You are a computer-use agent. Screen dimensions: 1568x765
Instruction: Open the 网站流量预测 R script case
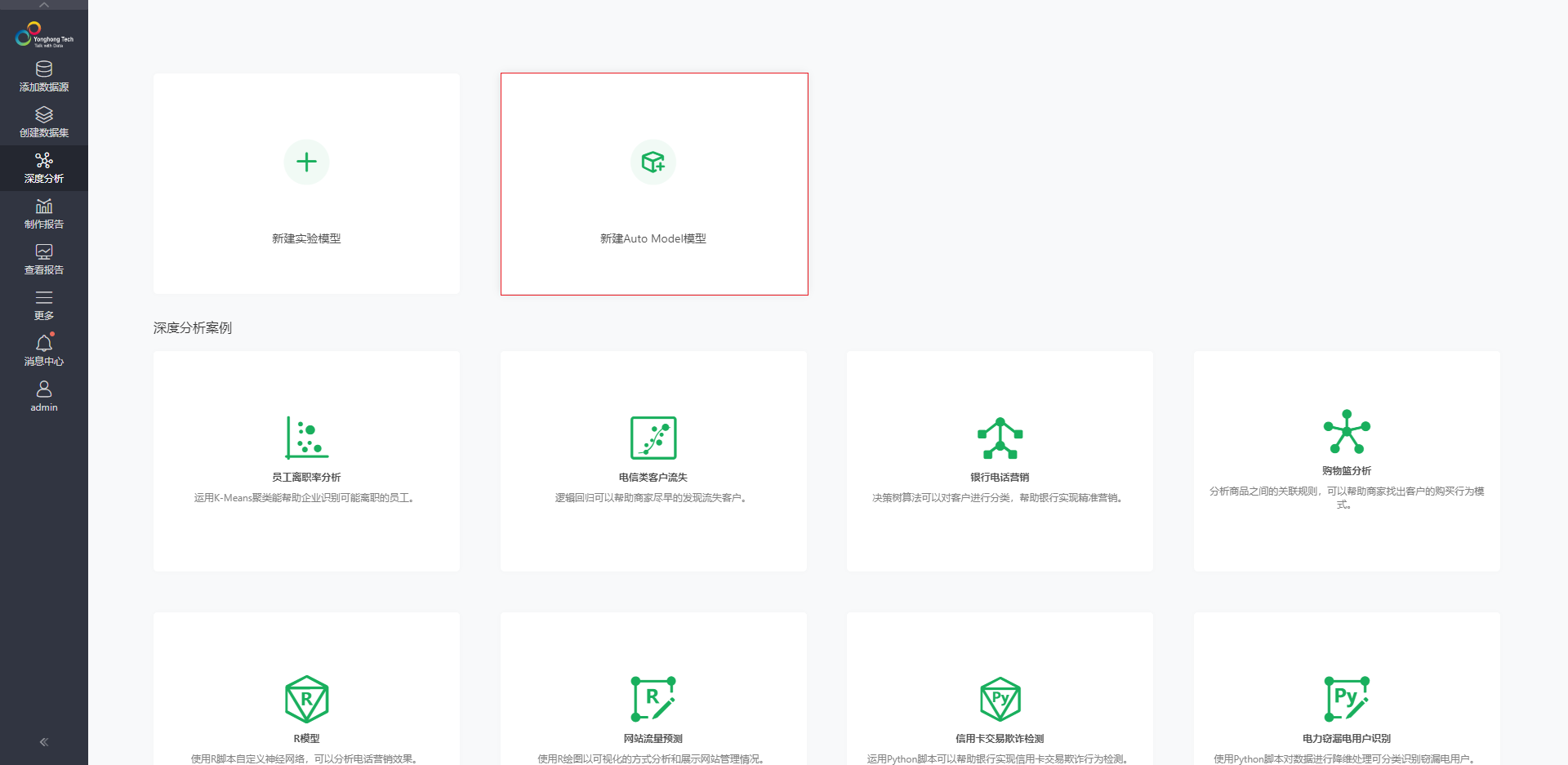pyautogui.click(x=653, y=699)
